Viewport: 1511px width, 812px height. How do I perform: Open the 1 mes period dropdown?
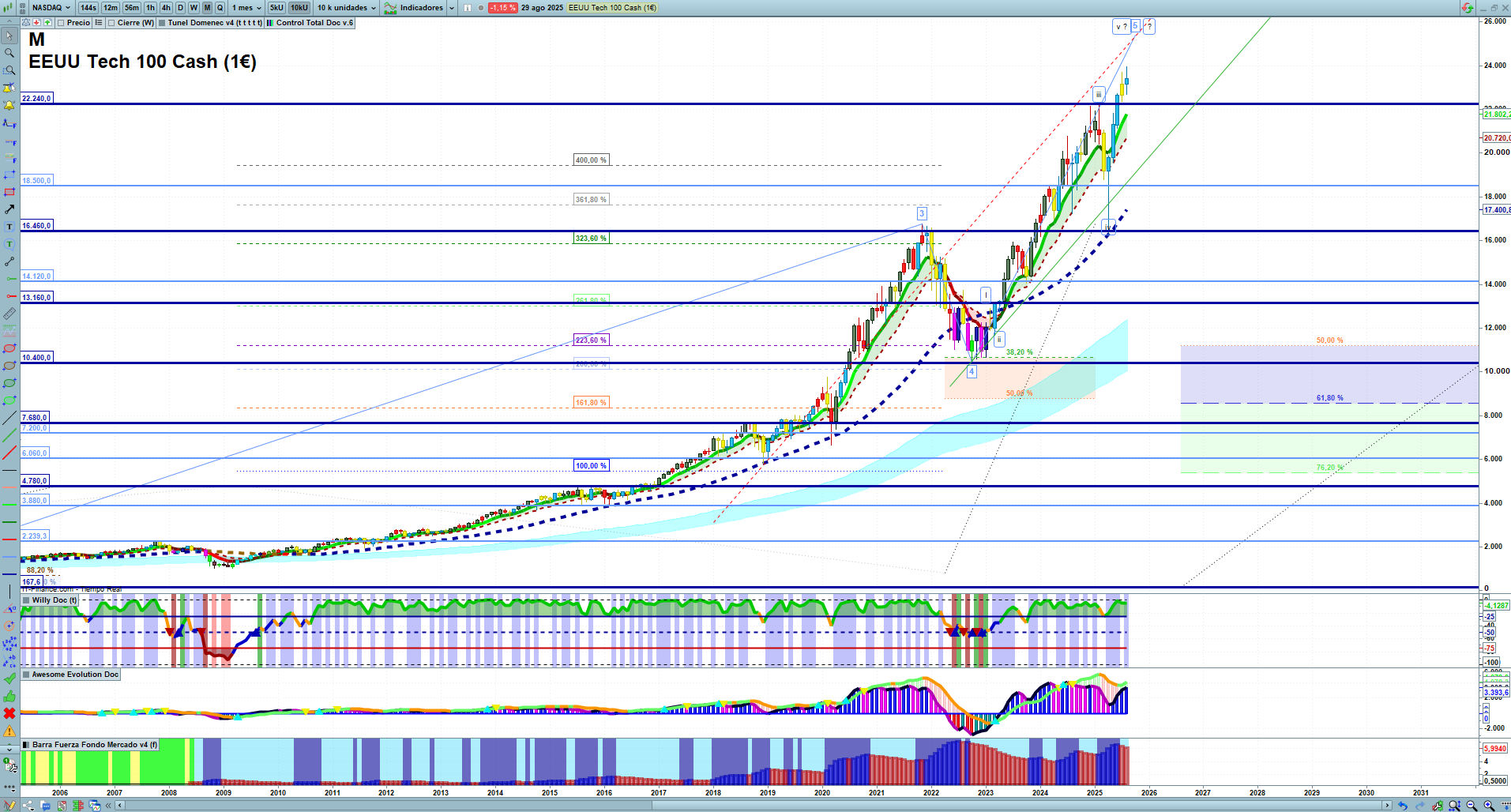(246, 8)
